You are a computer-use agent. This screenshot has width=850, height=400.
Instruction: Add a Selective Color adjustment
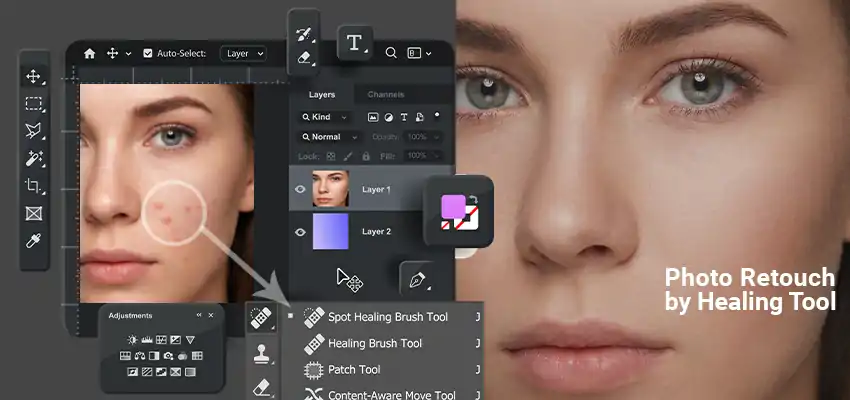(x=175, y=372)
